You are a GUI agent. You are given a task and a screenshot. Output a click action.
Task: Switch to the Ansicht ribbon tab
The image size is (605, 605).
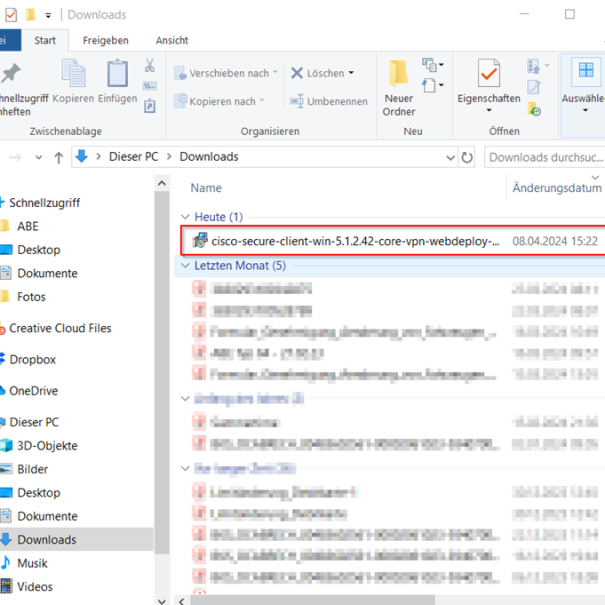coord(172,40)
